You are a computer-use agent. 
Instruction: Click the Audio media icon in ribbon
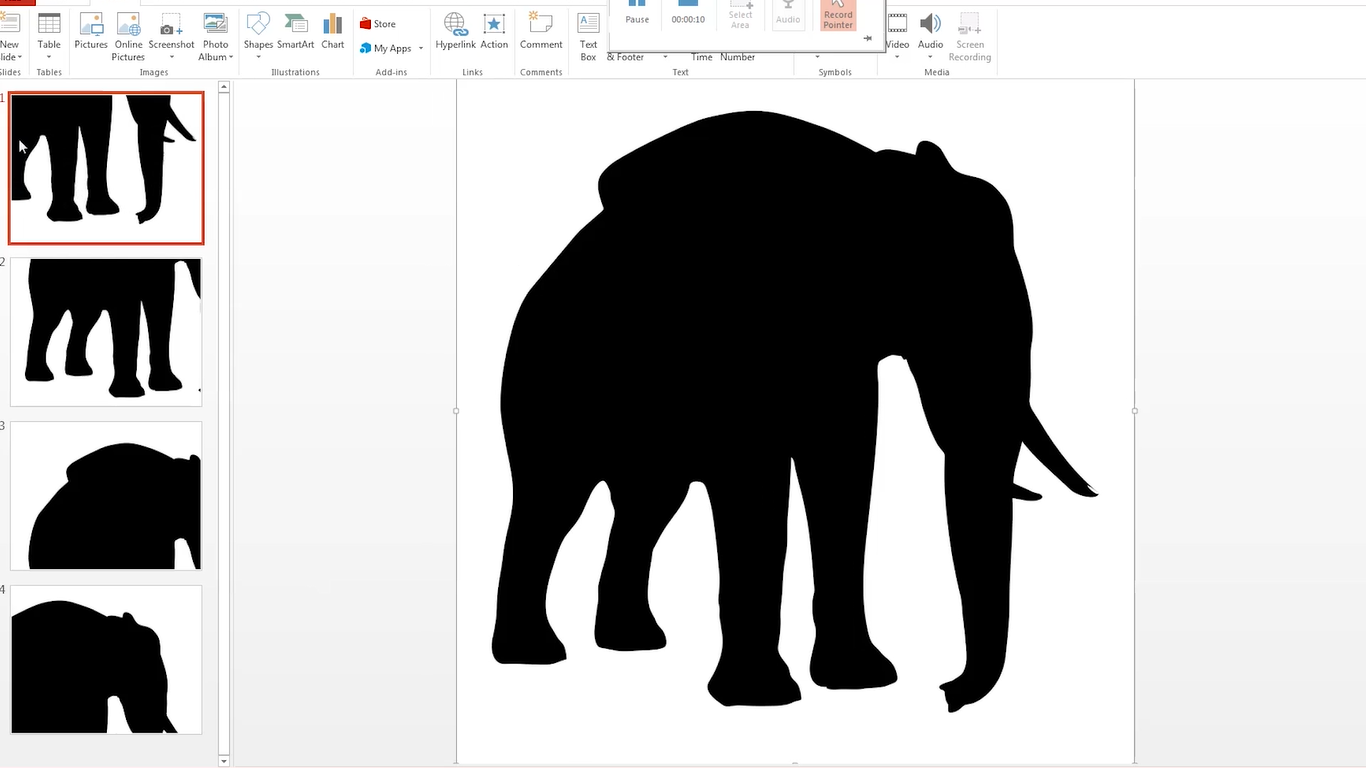click(930, 24)
